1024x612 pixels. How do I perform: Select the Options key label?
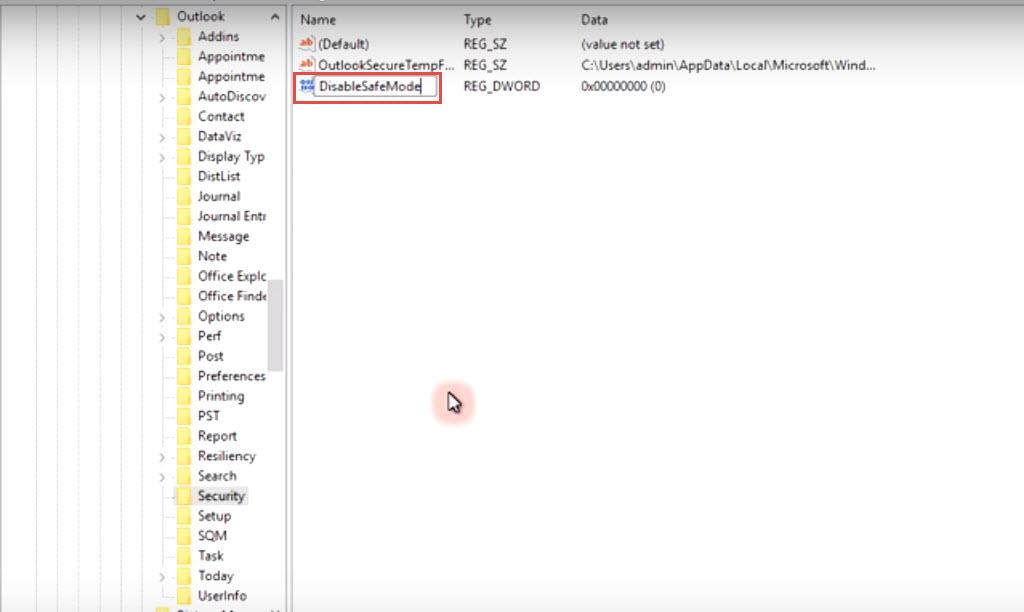[221, 316]
